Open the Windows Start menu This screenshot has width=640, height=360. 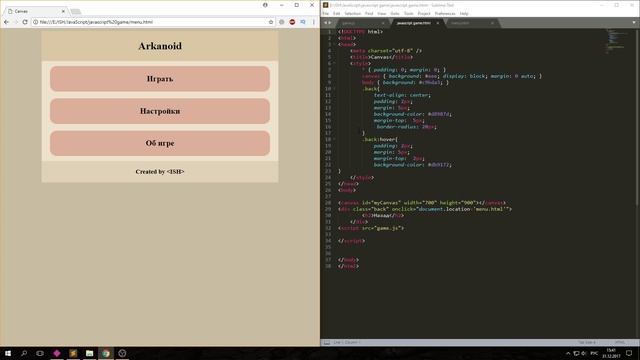(x=8, y=353)
